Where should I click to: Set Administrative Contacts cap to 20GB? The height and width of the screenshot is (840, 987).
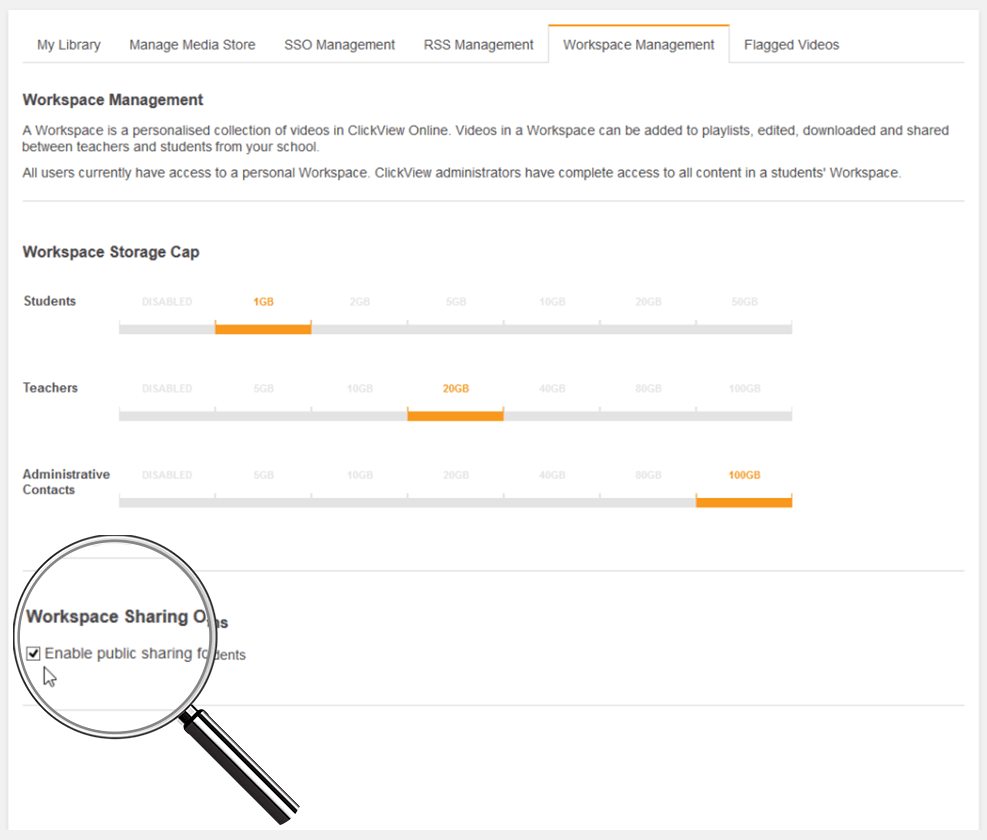(x=455, y=501)
